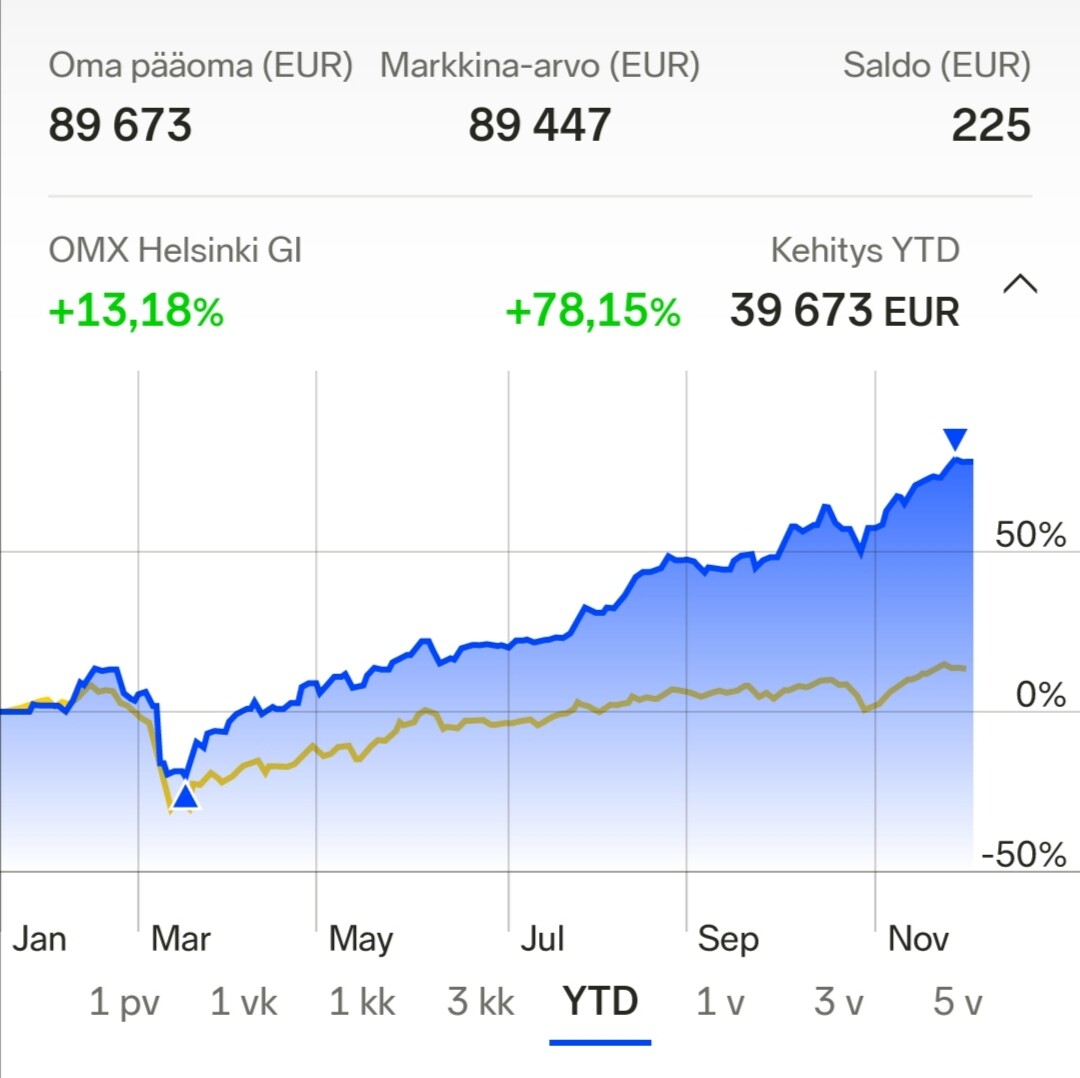The height and width of the screenshot is (1078, 1080).
Task: Collapse the chart with the chevron arrow
Action: 1019,285
